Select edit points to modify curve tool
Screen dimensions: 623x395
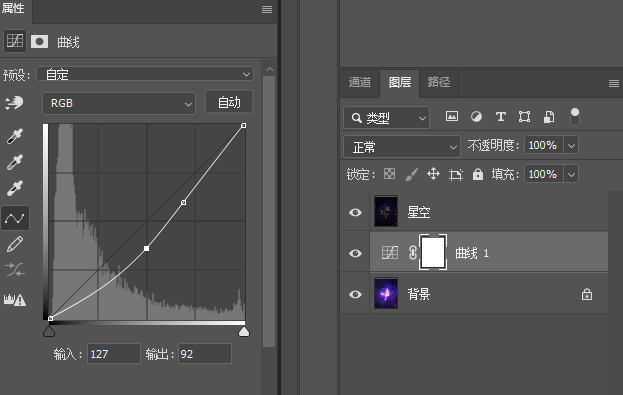click(x=15, y=218)
